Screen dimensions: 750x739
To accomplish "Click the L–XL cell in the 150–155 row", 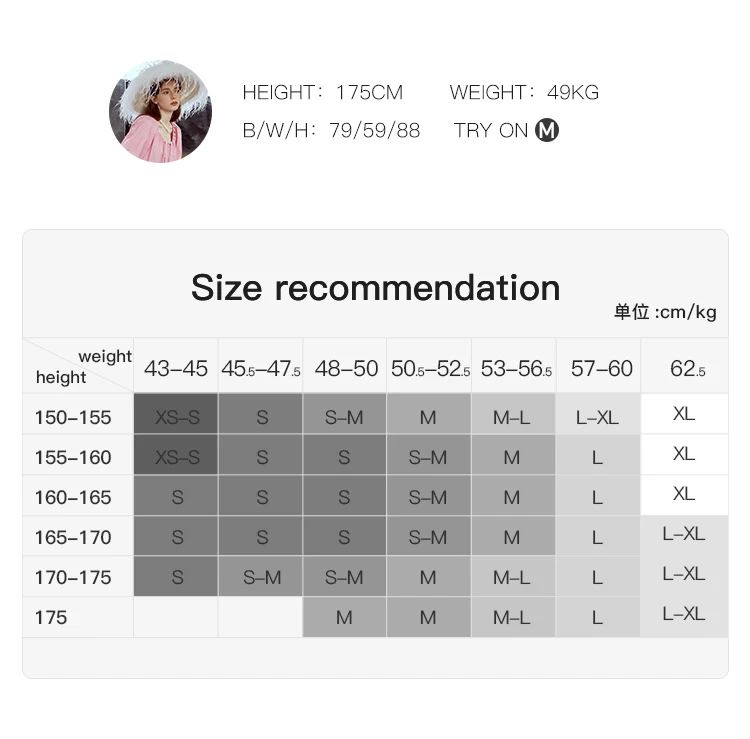I will click(x=597, y=413).
